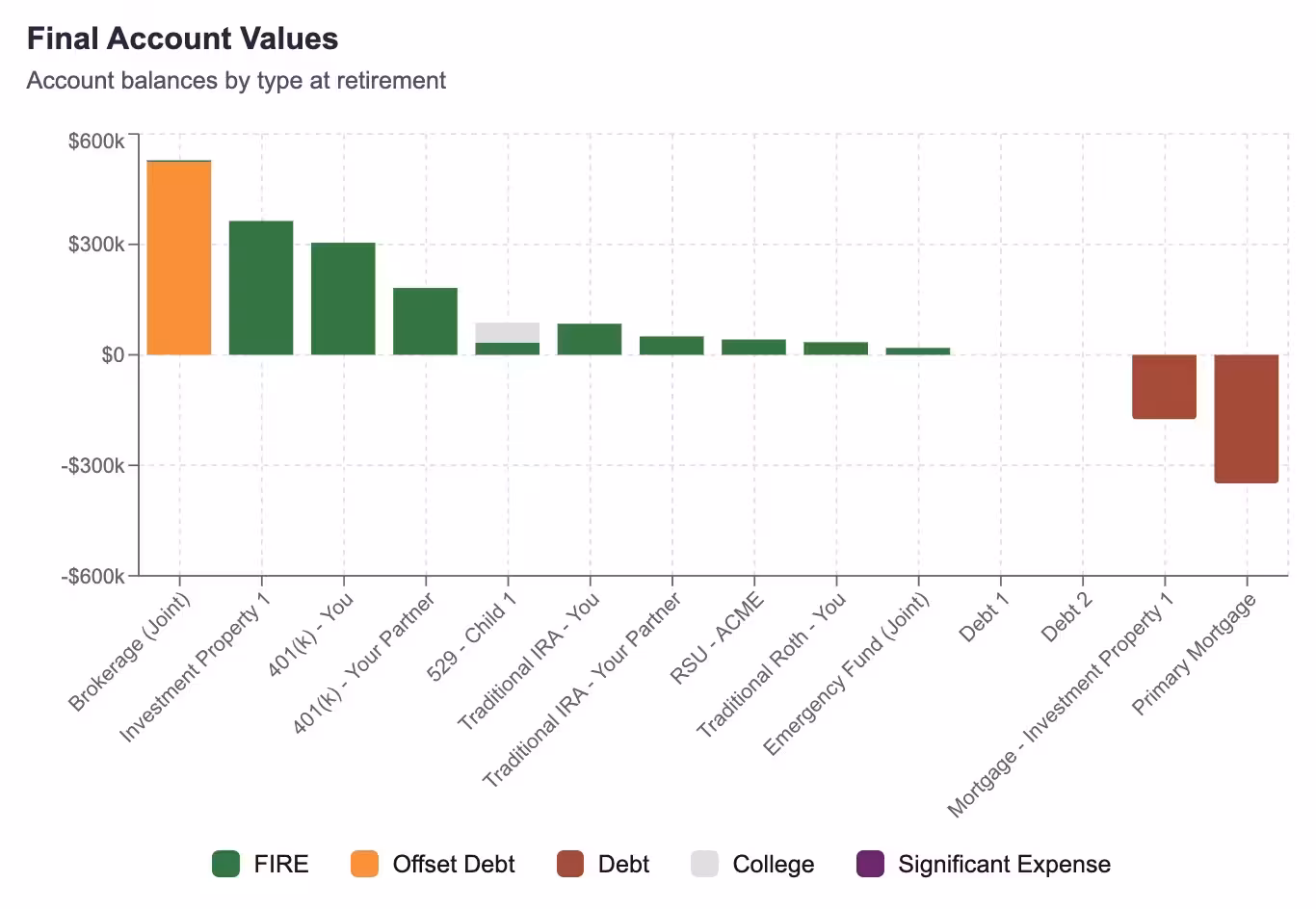Image resolution: width=1316 pixels, height=909 pixels.
Task: Click the purple Significant Expense legend swatch
Action: click(x=870, y=864)
